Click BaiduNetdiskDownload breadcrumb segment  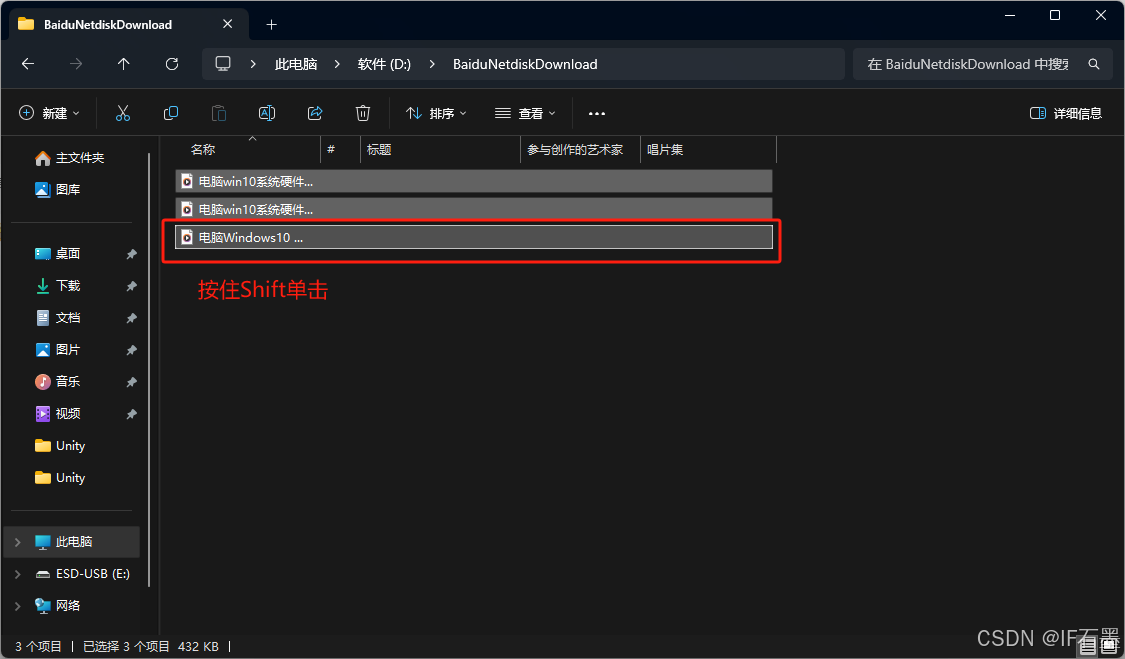tap(525, 64)
